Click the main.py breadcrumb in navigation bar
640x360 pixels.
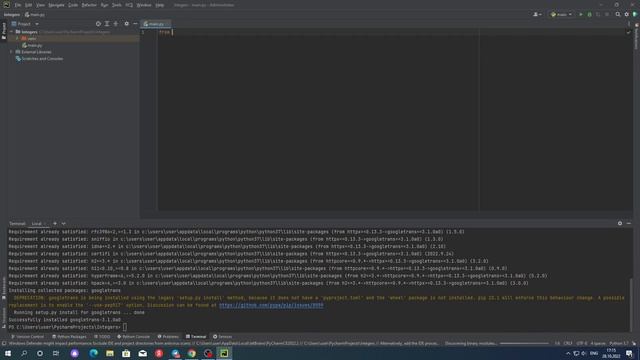tap(35, 15)
